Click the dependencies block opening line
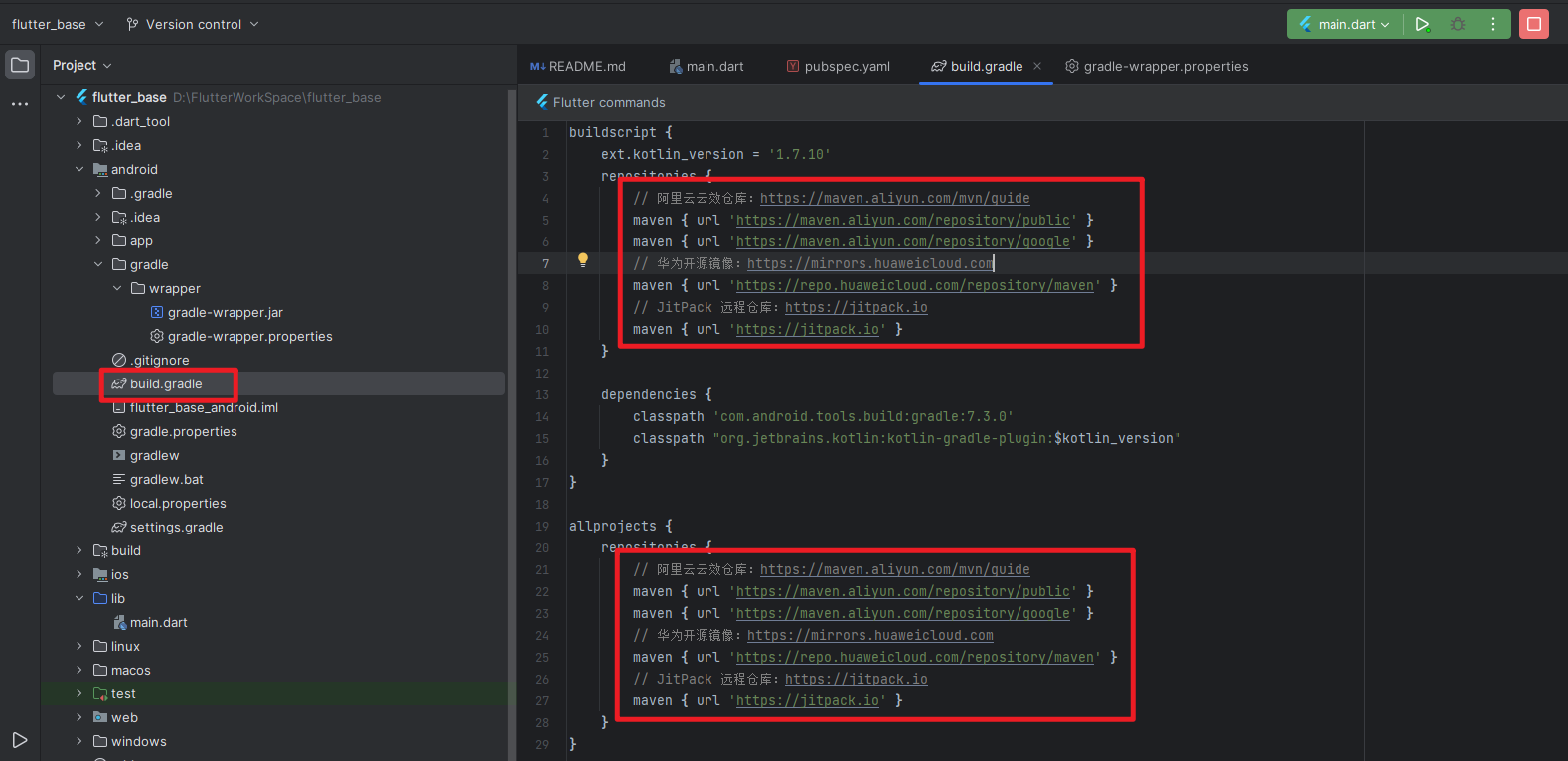 click(x=656, y=394)
